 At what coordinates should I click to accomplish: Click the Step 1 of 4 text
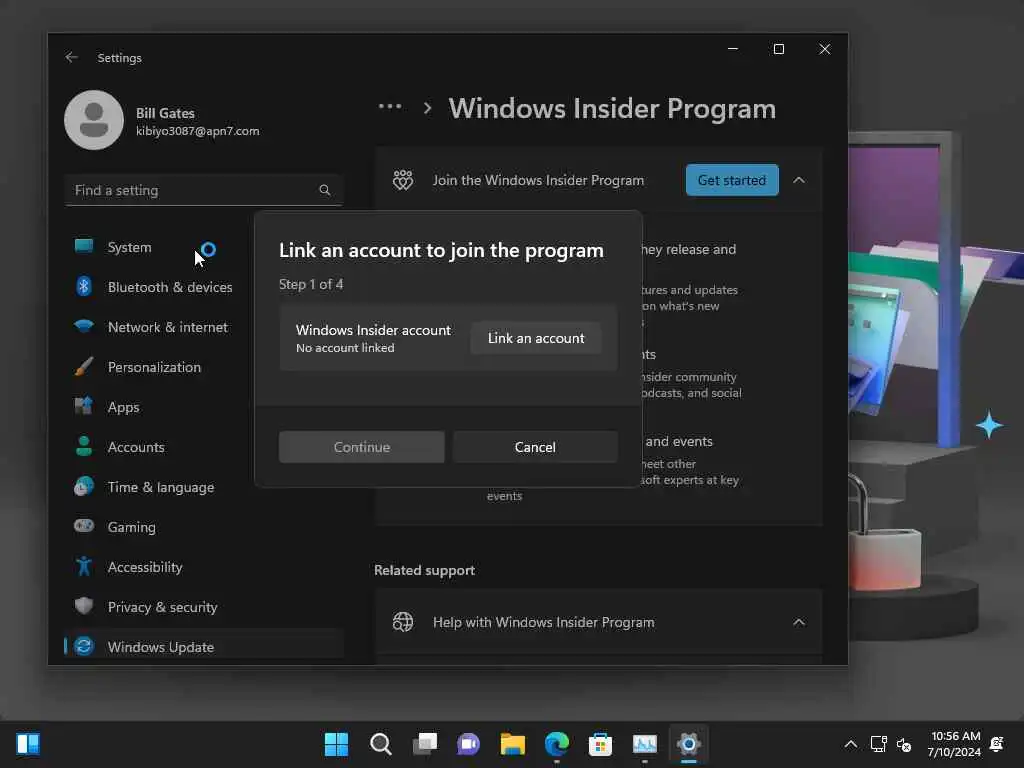coord(311,284)
